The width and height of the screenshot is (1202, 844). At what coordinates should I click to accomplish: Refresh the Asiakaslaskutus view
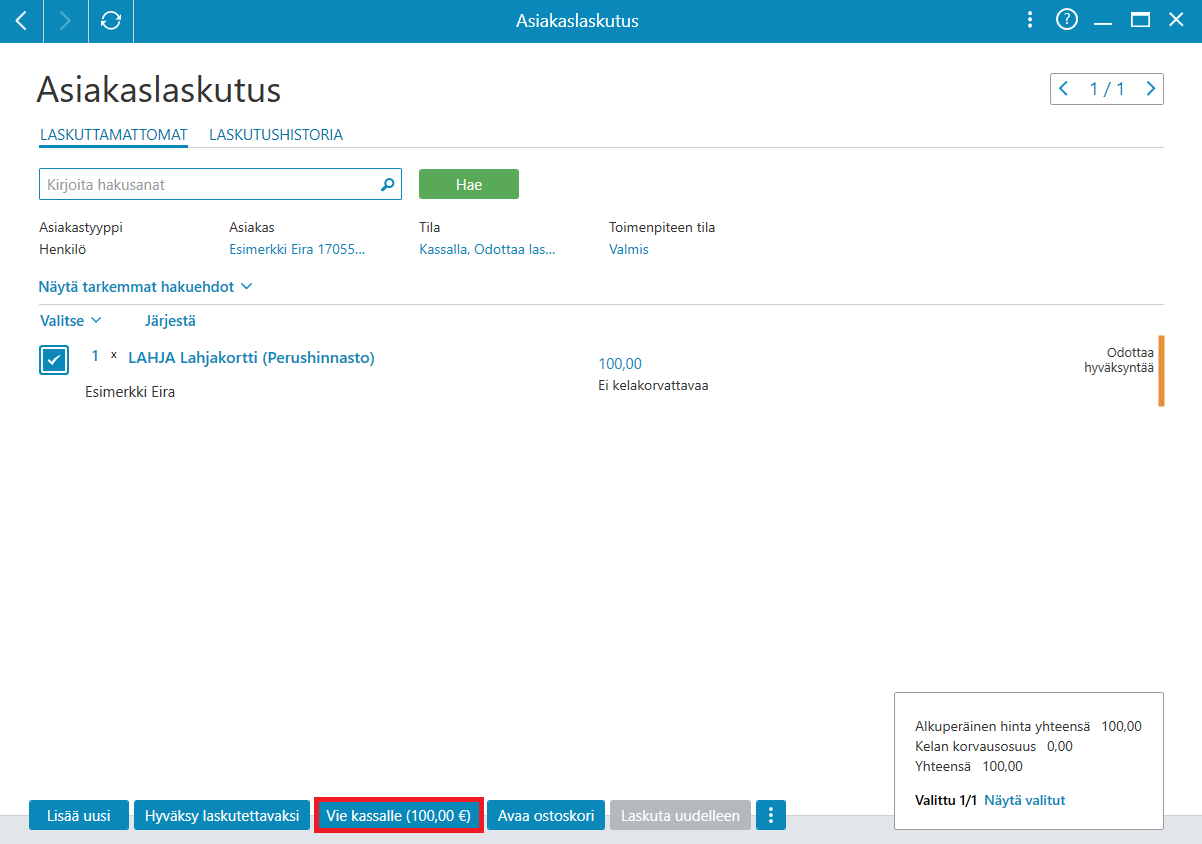coord(111,21)
